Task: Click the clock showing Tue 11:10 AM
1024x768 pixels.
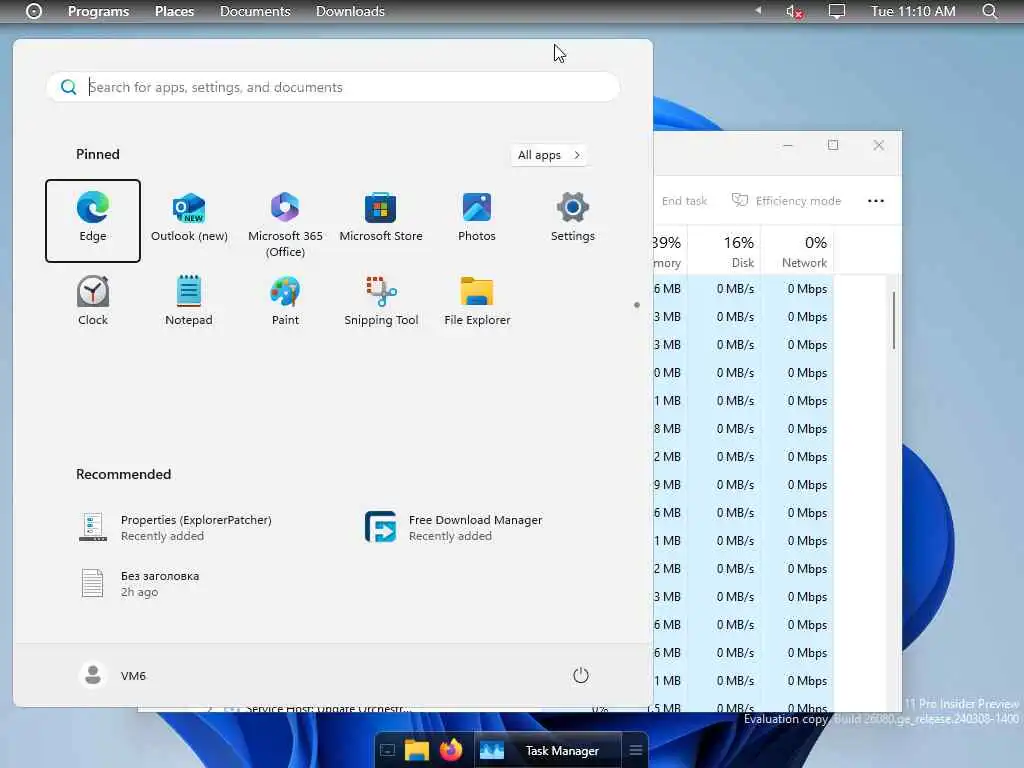Action: point(913,11)
